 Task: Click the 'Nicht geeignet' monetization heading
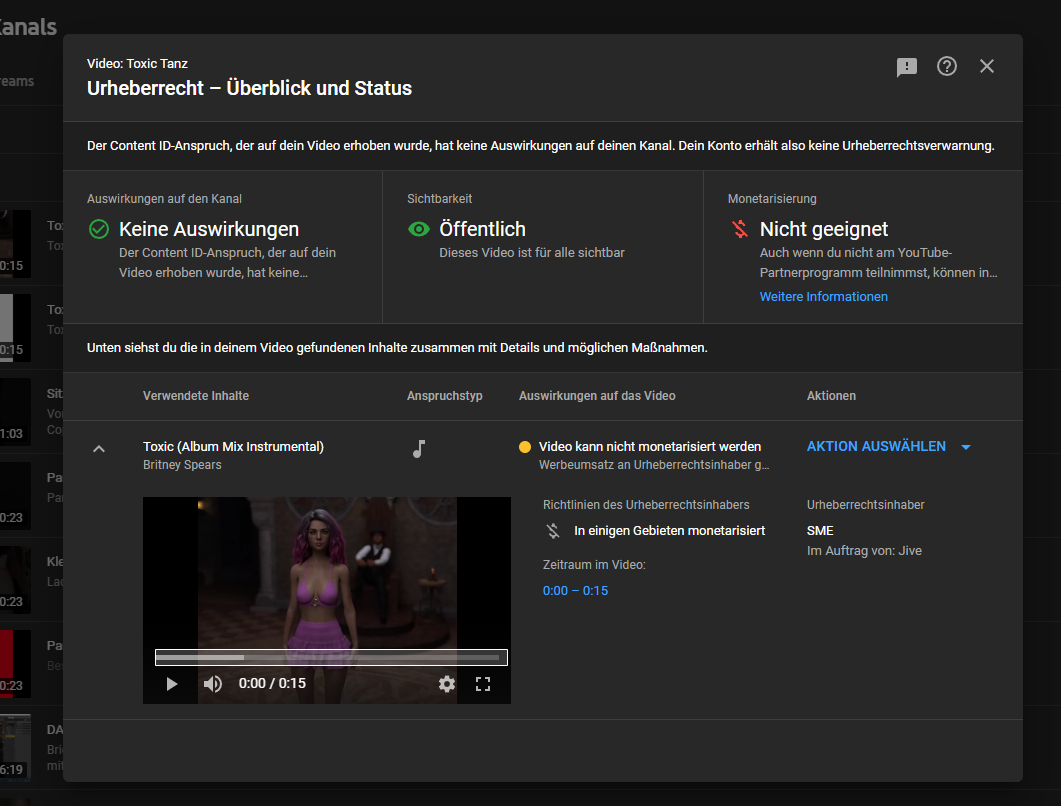tap(823, 229)
